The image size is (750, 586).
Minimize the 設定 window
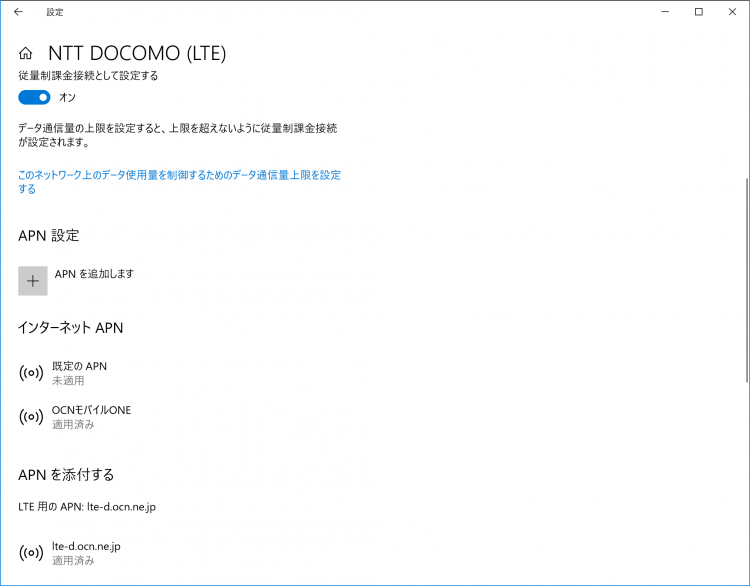pos(665,12)
